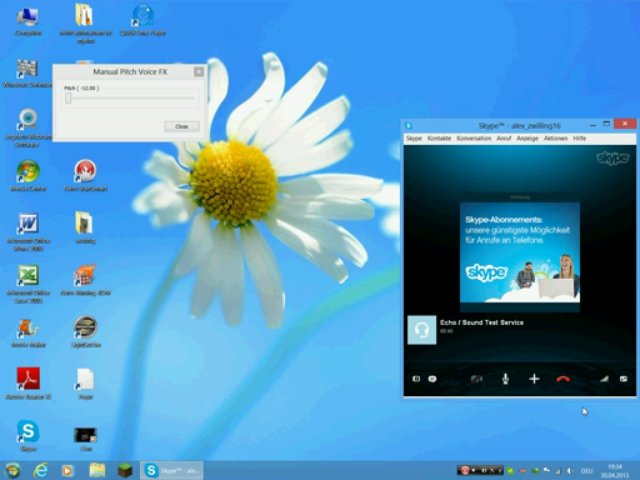Click the Skype-Abonnements advertisement banner
The image size is (640, 480).
click(x=519, y=252)
